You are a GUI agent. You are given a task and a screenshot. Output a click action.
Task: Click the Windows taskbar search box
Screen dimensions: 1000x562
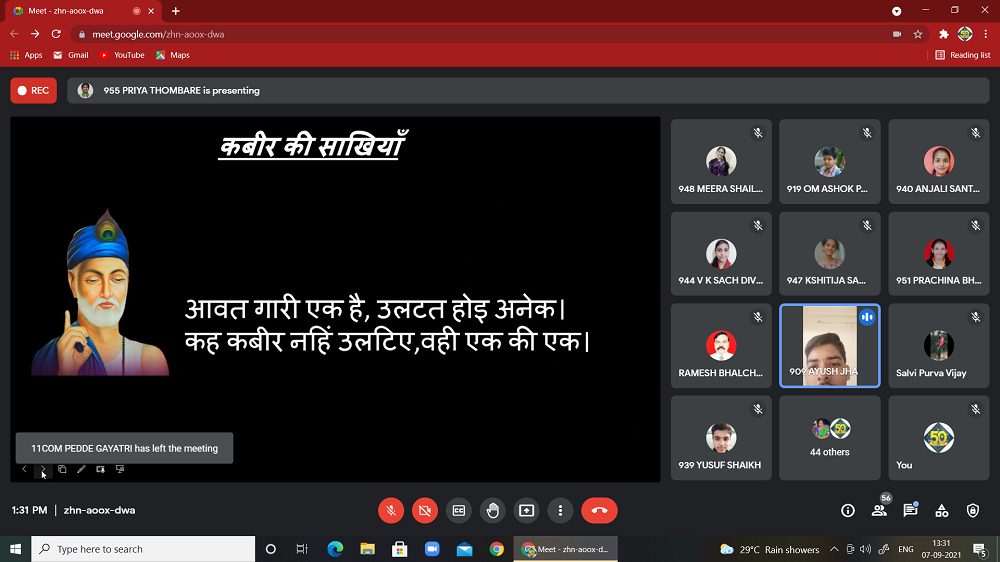pos(143,549)
